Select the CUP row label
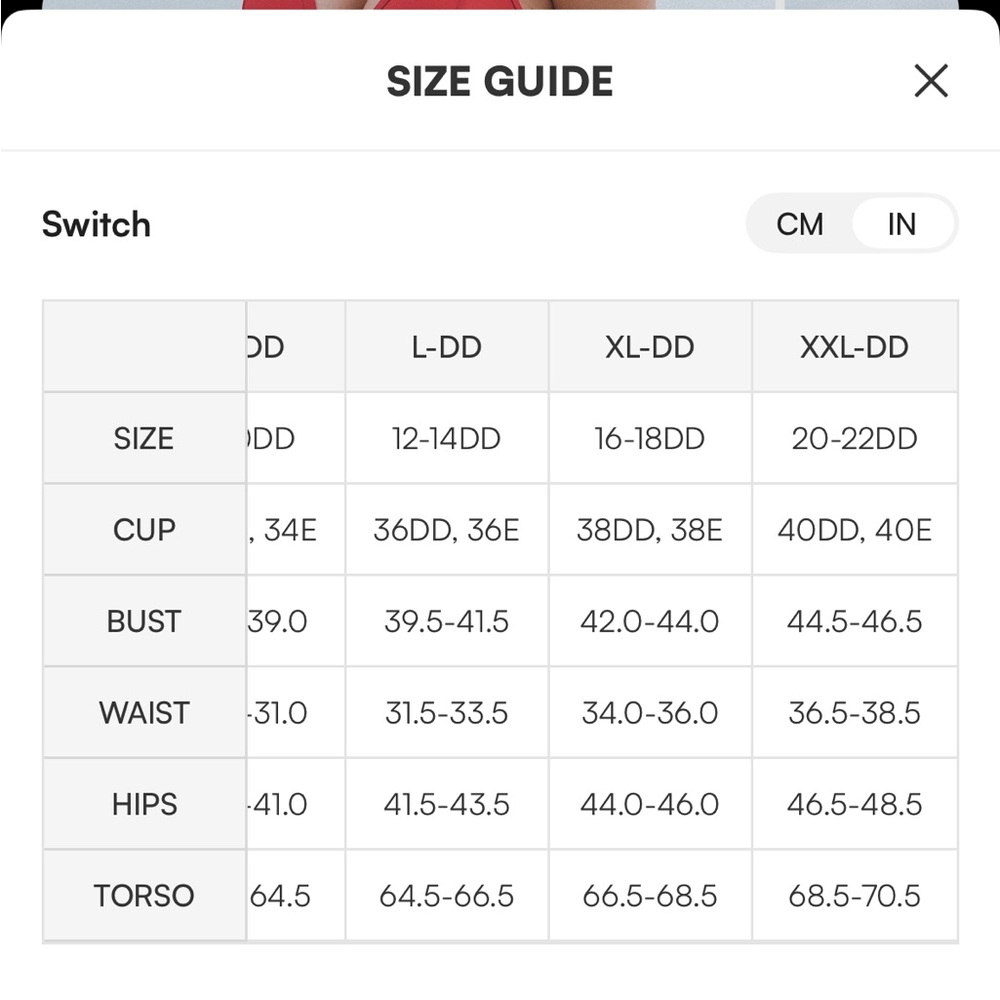Screen dimensions: 1000x1000 144,529
